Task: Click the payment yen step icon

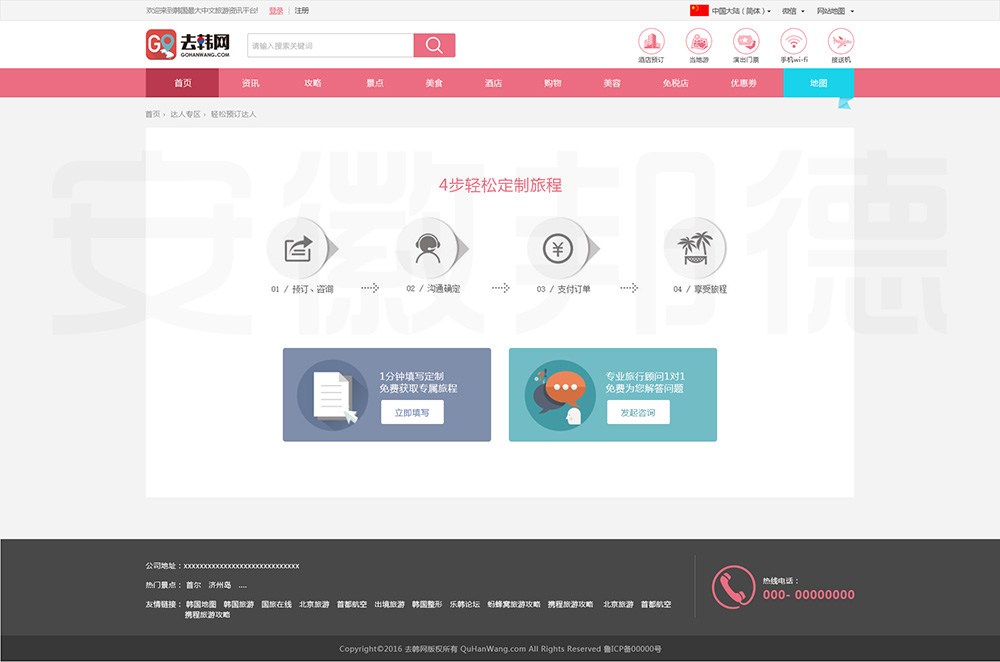Action: pyautogui.click(x=557, y=248)
